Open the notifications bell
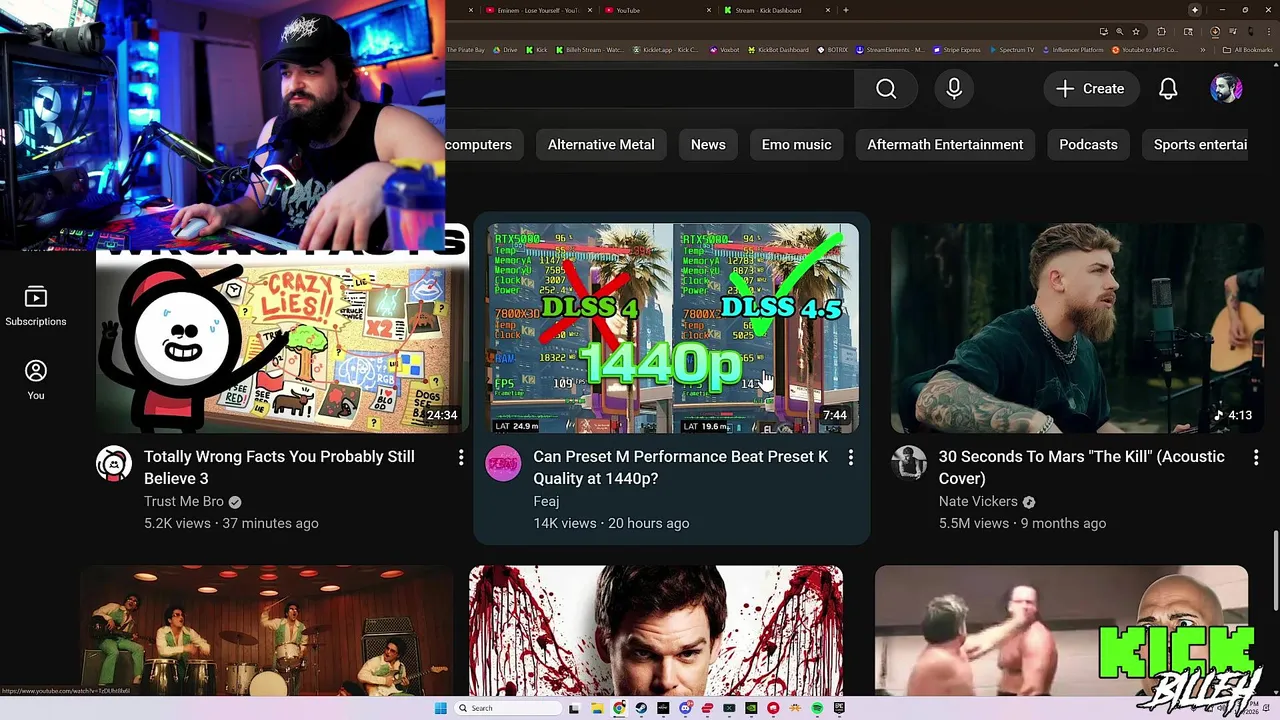Viewport: 1280px width, 720px height. pyautogui.click(x=1168, y=89)
